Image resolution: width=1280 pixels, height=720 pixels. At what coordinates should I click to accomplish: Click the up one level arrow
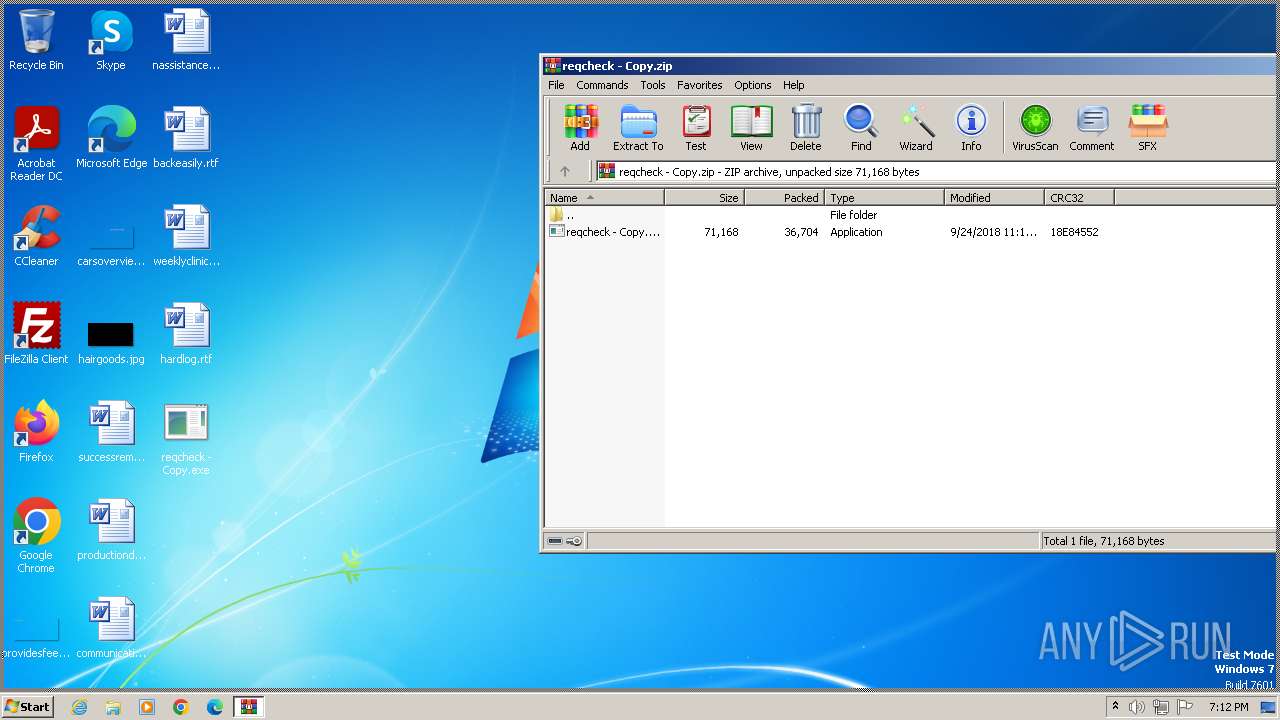click(x=565, y=171)
